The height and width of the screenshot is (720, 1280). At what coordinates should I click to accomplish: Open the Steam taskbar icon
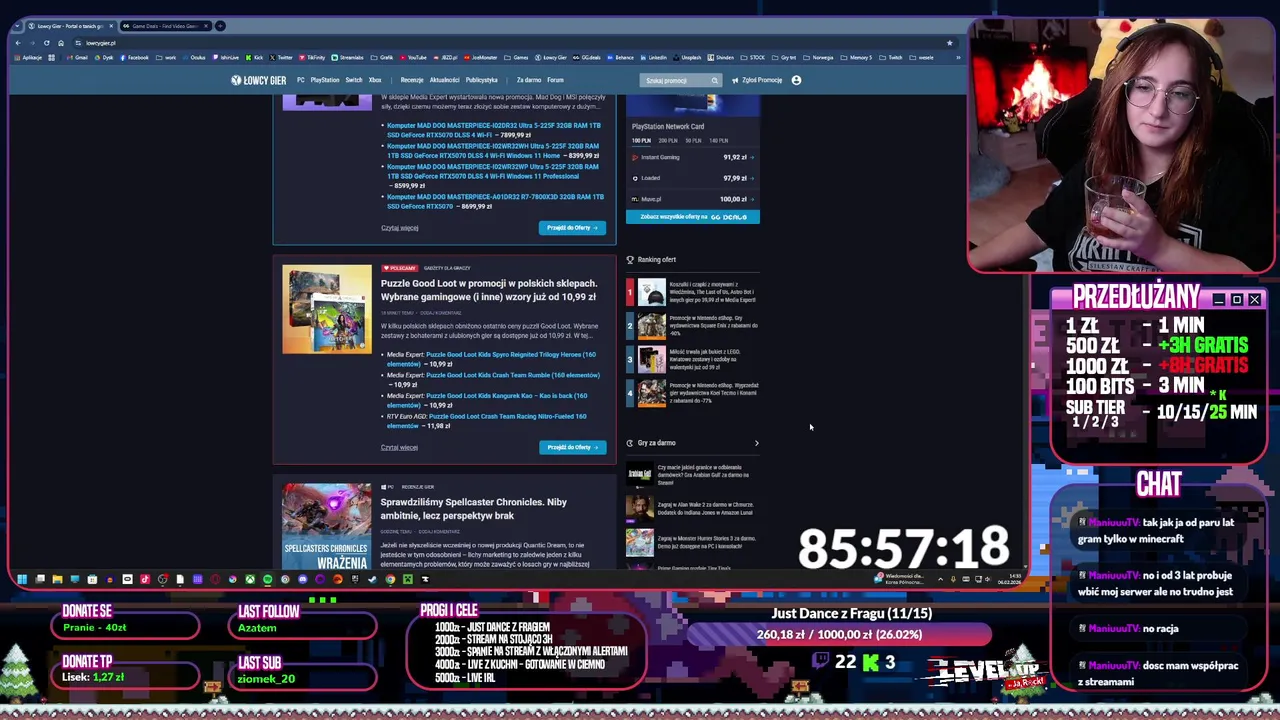pos(372,579)
